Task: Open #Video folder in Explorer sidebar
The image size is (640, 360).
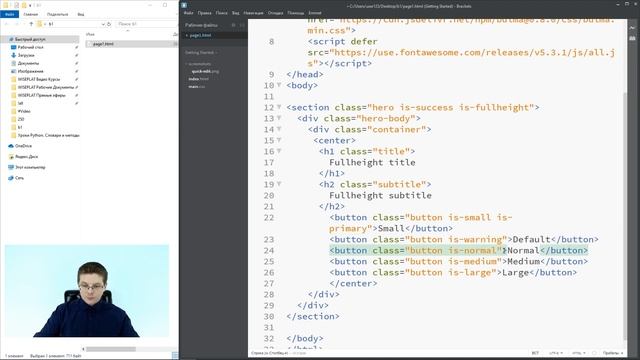Action: click(x=24, y=111)
